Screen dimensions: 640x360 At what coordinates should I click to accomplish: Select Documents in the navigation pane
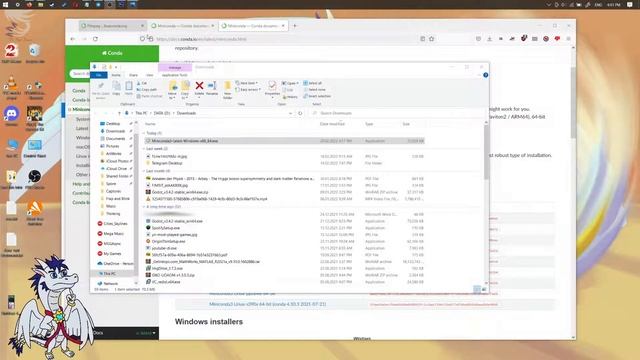[x=115, y=139]
